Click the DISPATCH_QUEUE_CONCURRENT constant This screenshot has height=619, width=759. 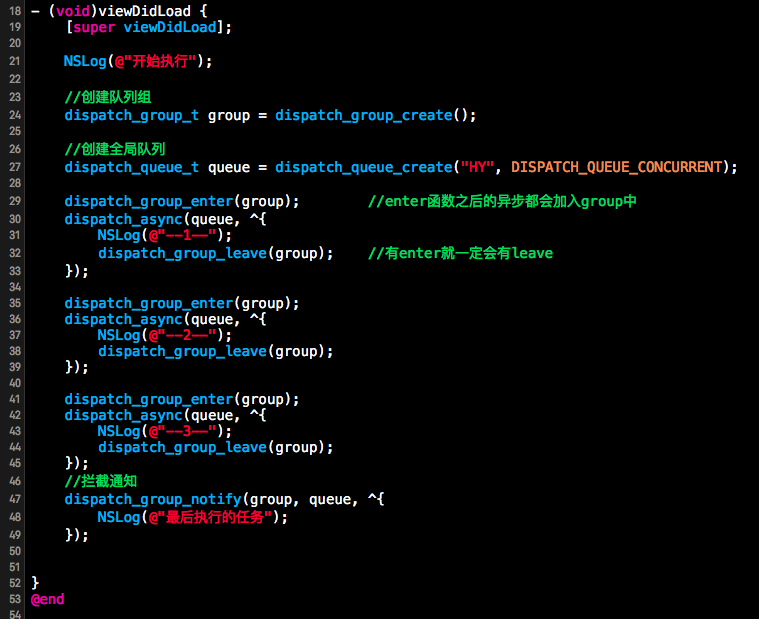617,167
